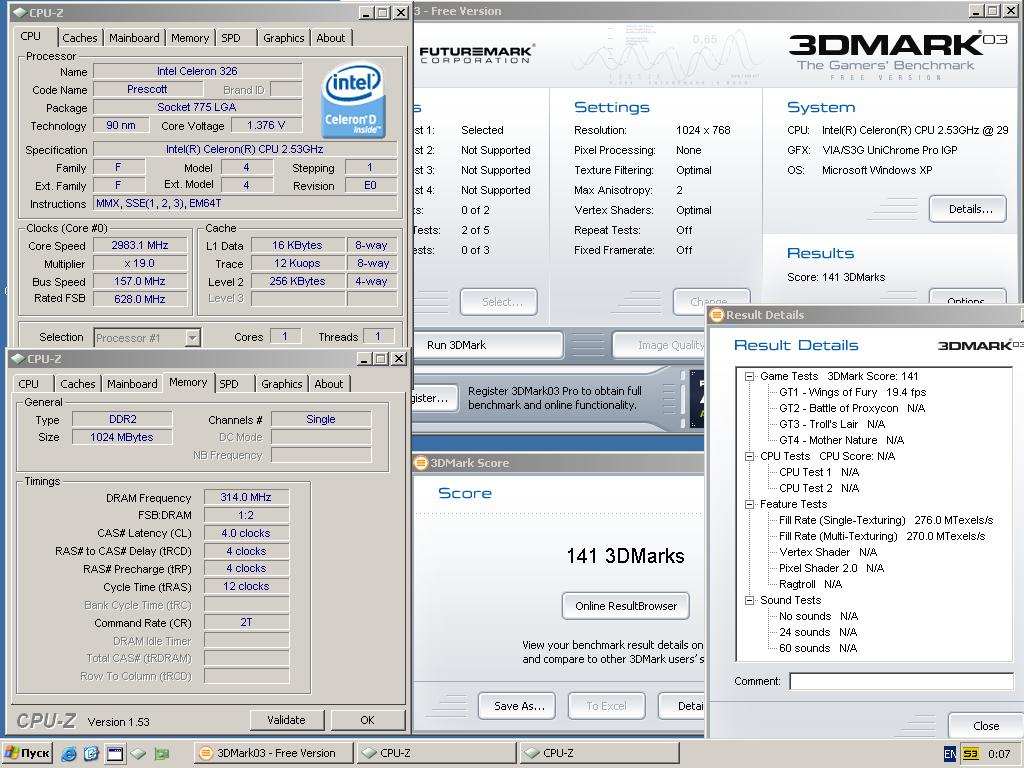Click Close button in Result Details
Screen dimensions: 1024x768
coord(985,726)
